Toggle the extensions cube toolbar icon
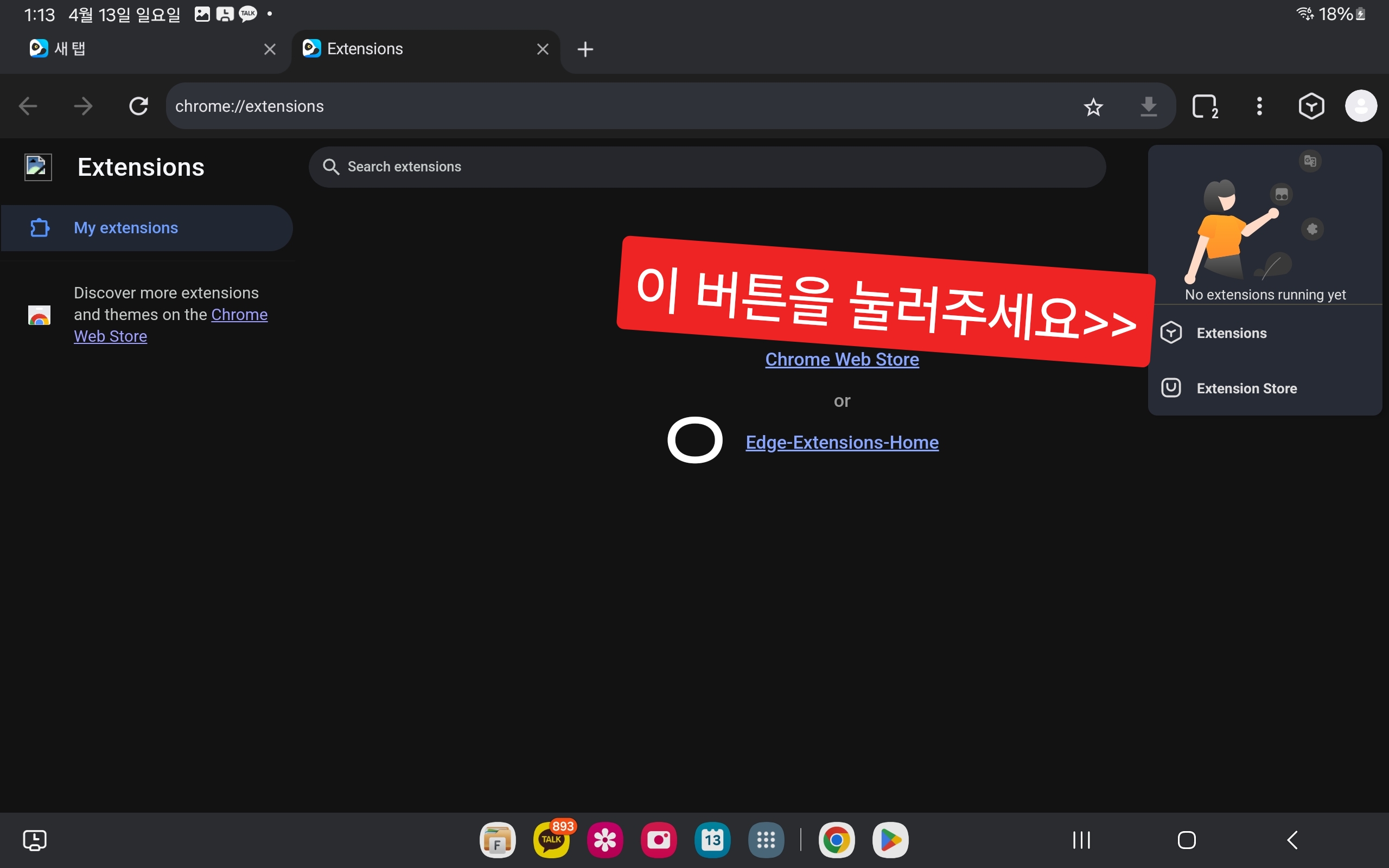 click(1311, 106)
